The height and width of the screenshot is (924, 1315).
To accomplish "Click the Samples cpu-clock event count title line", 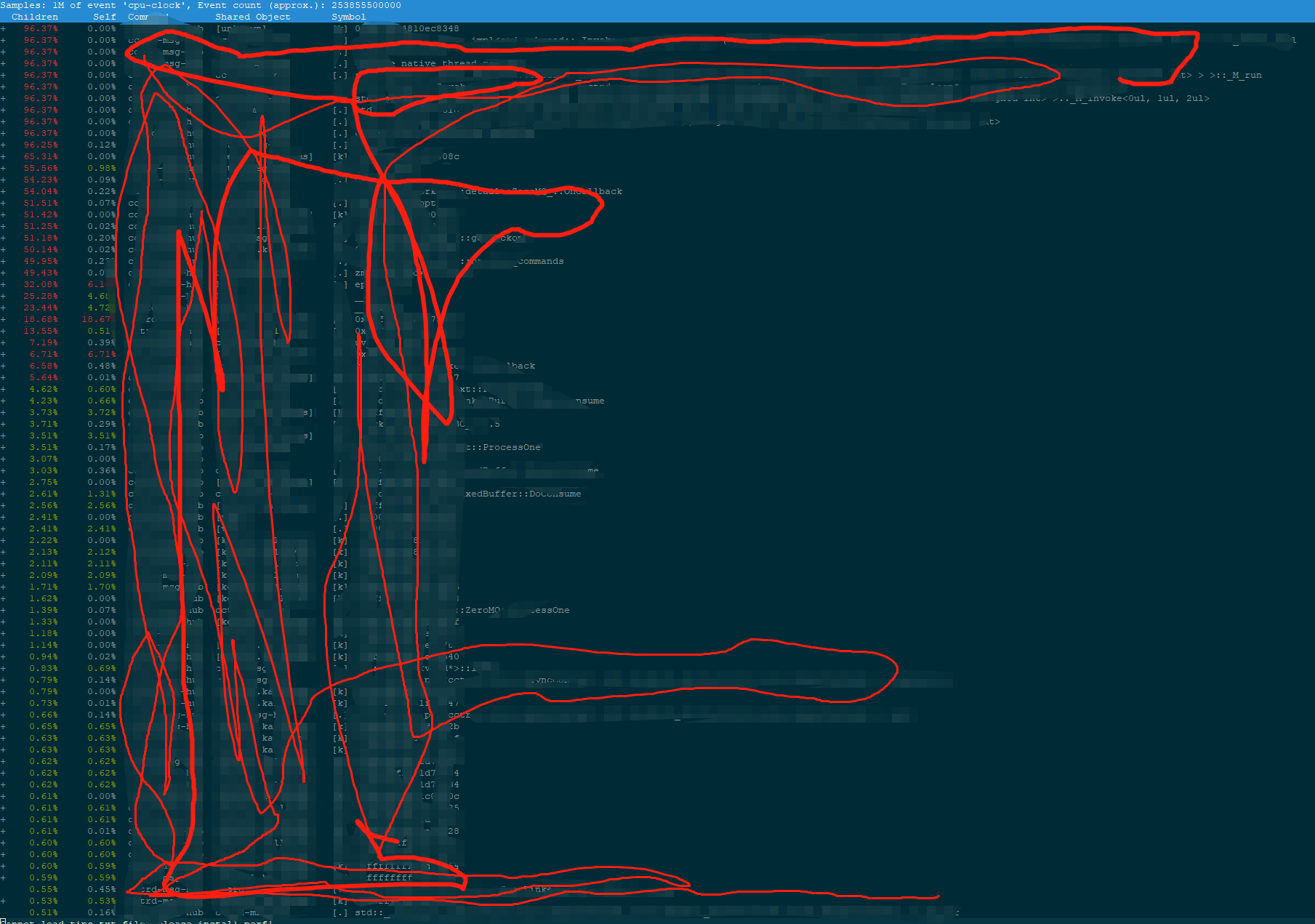I will 201,6.
